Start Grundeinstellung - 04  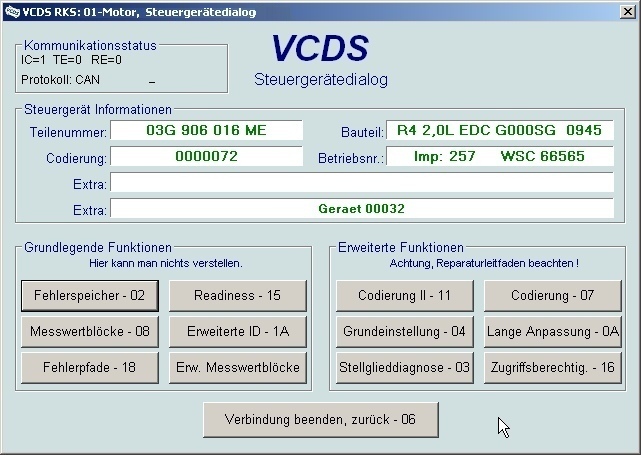405,332
